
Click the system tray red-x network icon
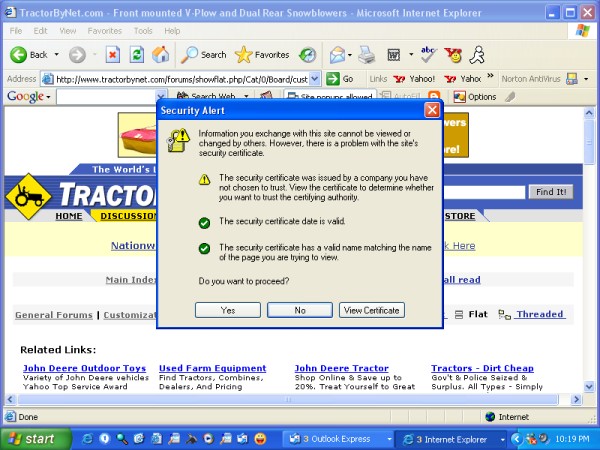point(531,439)
